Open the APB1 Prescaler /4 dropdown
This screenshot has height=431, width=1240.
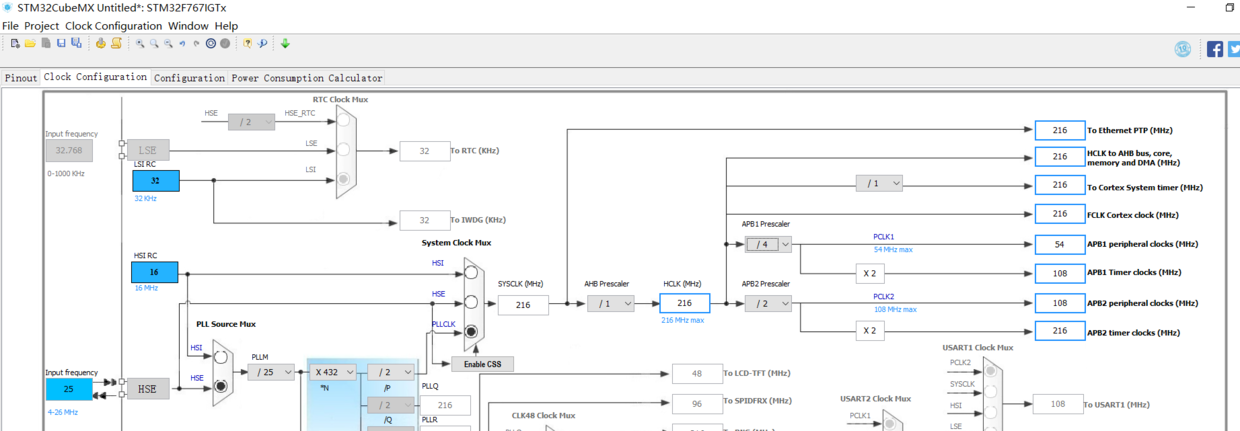click(768, 244)
